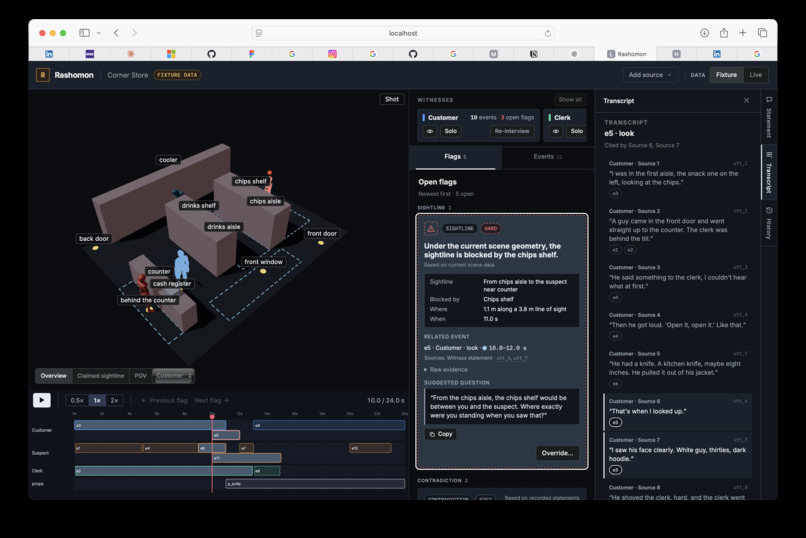The image size is (806, 538).
Task: Click the Copy icon under suggested question
Action: (x=432, y=434)
